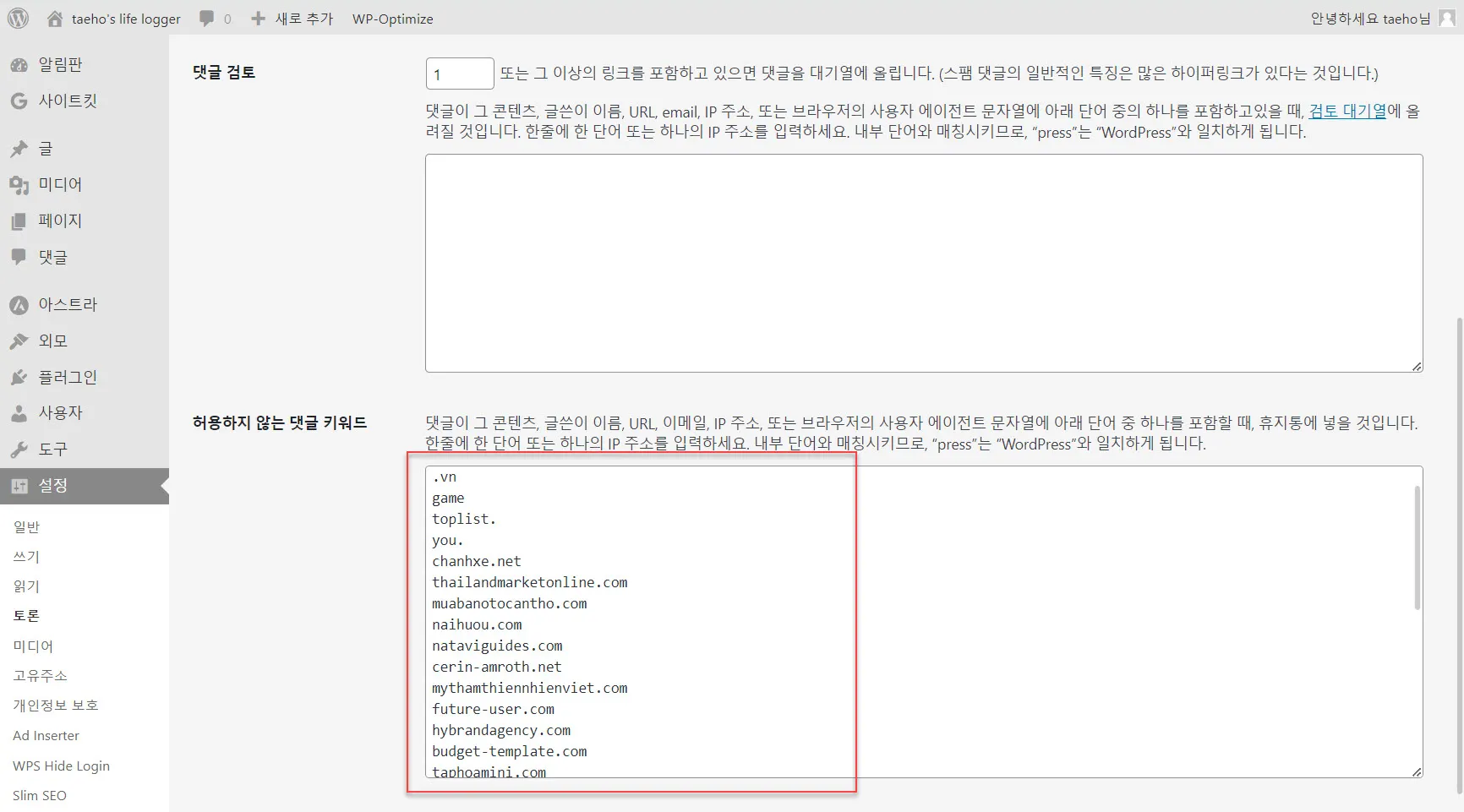1464x812 pixels.
Task: Click the nataviguides.com line
Action: point(497,646)
